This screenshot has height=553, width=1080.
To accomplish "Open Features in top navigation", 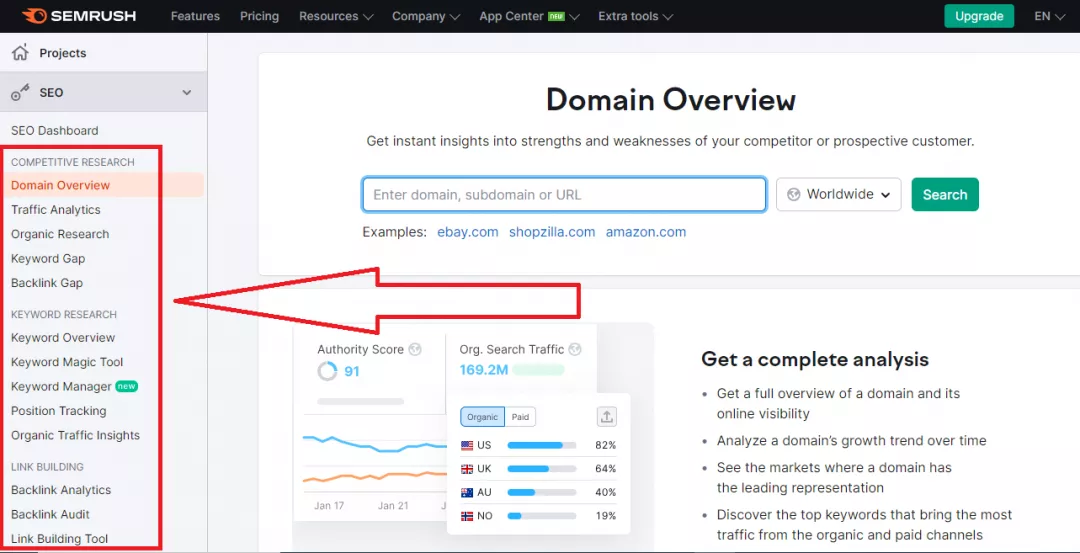I will (x=196, y=16).
